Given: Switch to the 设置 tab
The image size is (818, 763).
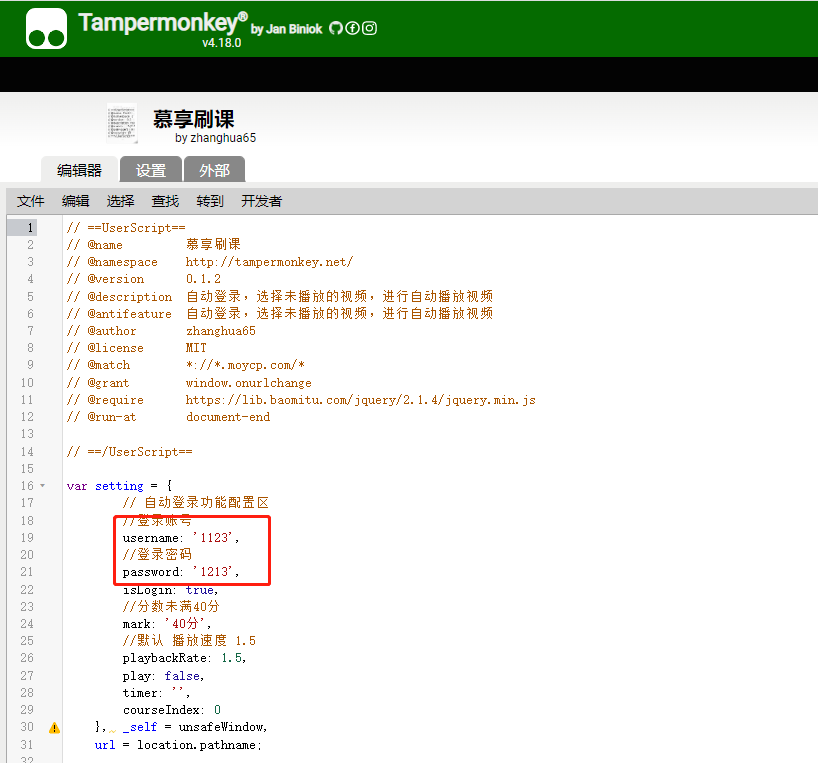Looking at the screenshot, I should (151, 170).
